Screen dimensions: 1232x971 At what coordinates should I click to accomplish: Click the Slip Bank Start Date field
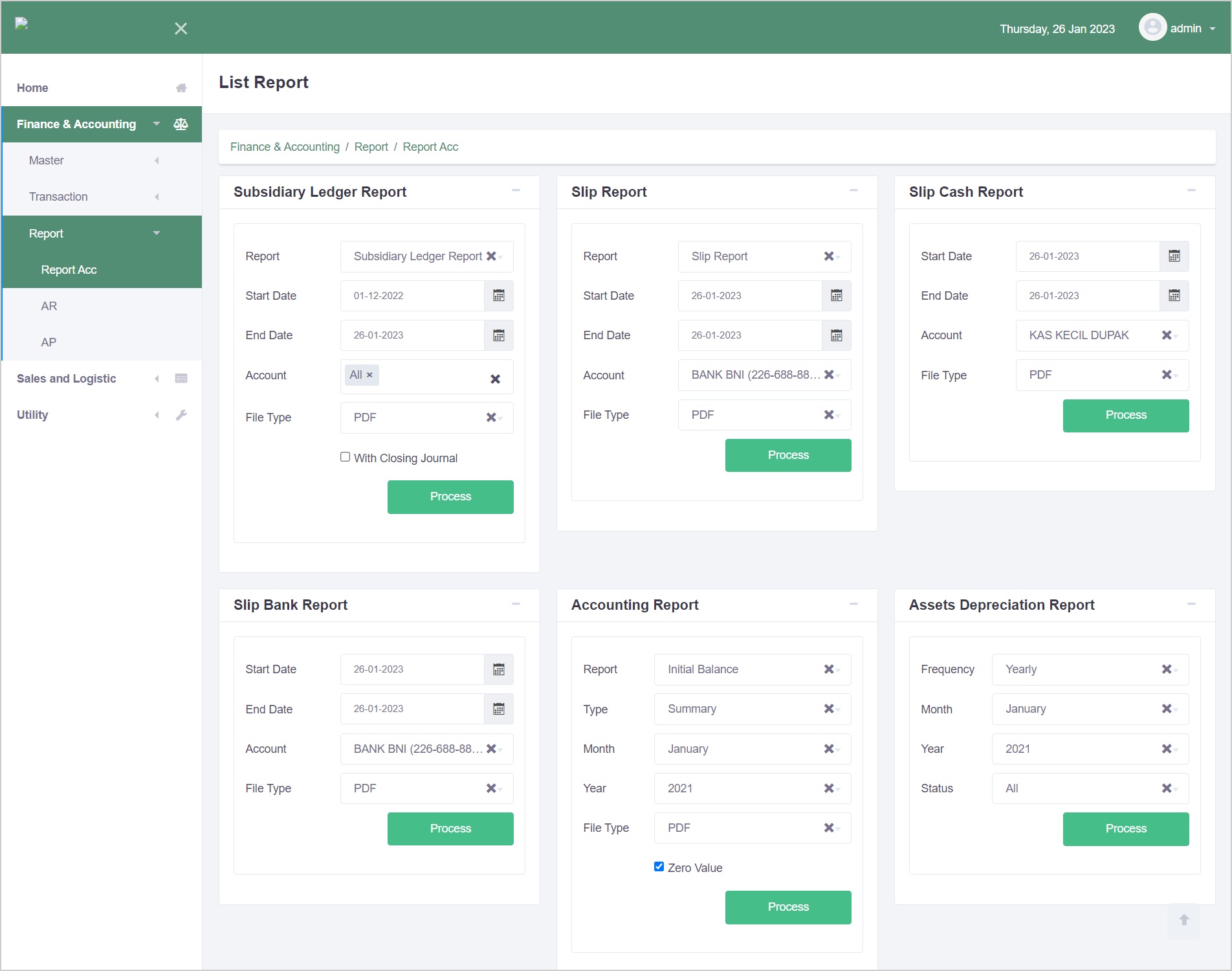coord(412,669)
